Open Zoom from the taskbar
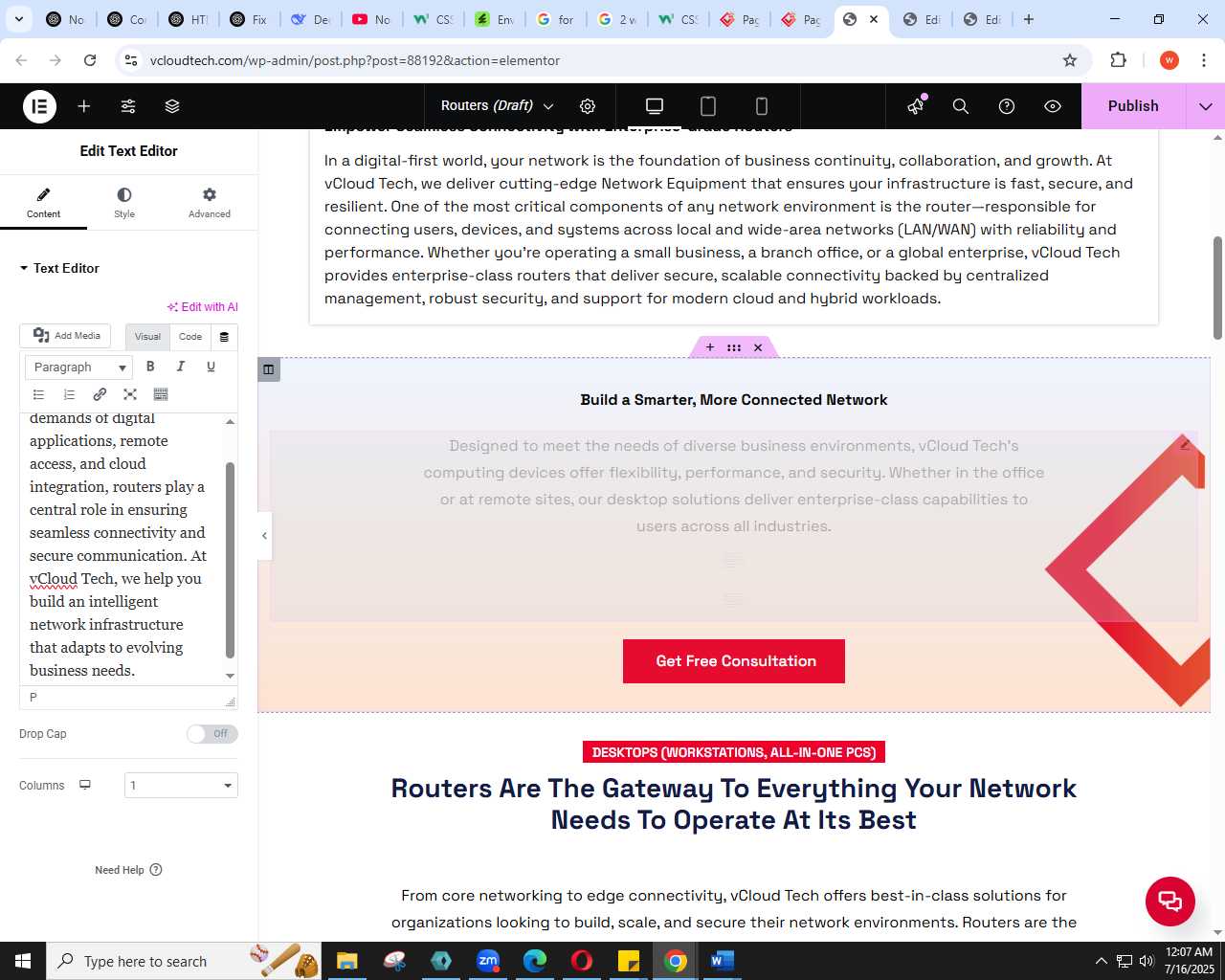This screenshot has height=980, width=1225. [488, 961]
